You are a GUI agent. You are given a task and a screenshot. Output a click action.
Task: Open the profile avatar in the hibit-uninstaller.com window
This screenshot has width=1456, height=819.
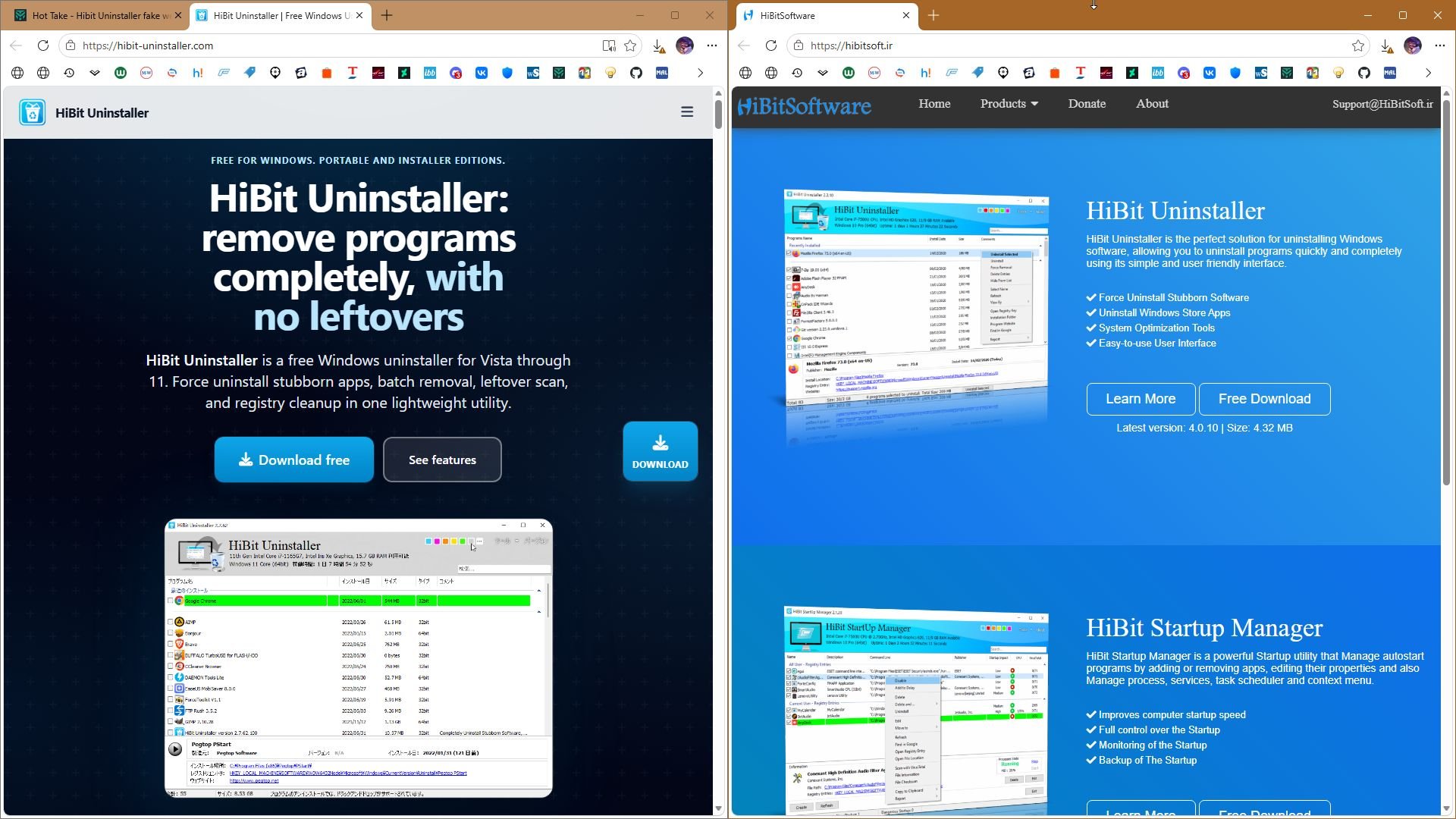(x=685, y=45)
